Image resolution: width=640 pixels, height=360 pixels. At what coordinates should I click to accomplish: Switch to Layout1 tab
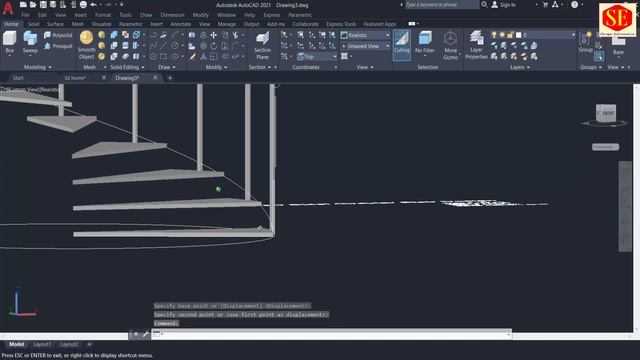pos(42,344)
